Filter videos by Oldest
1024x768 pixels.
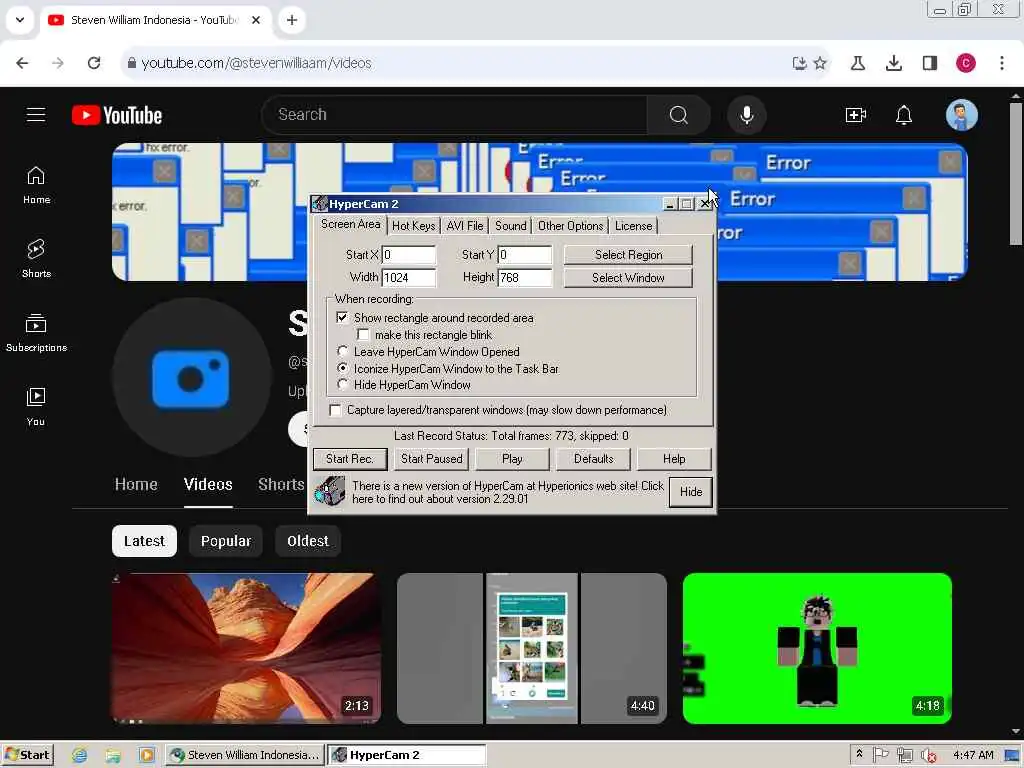308,541
